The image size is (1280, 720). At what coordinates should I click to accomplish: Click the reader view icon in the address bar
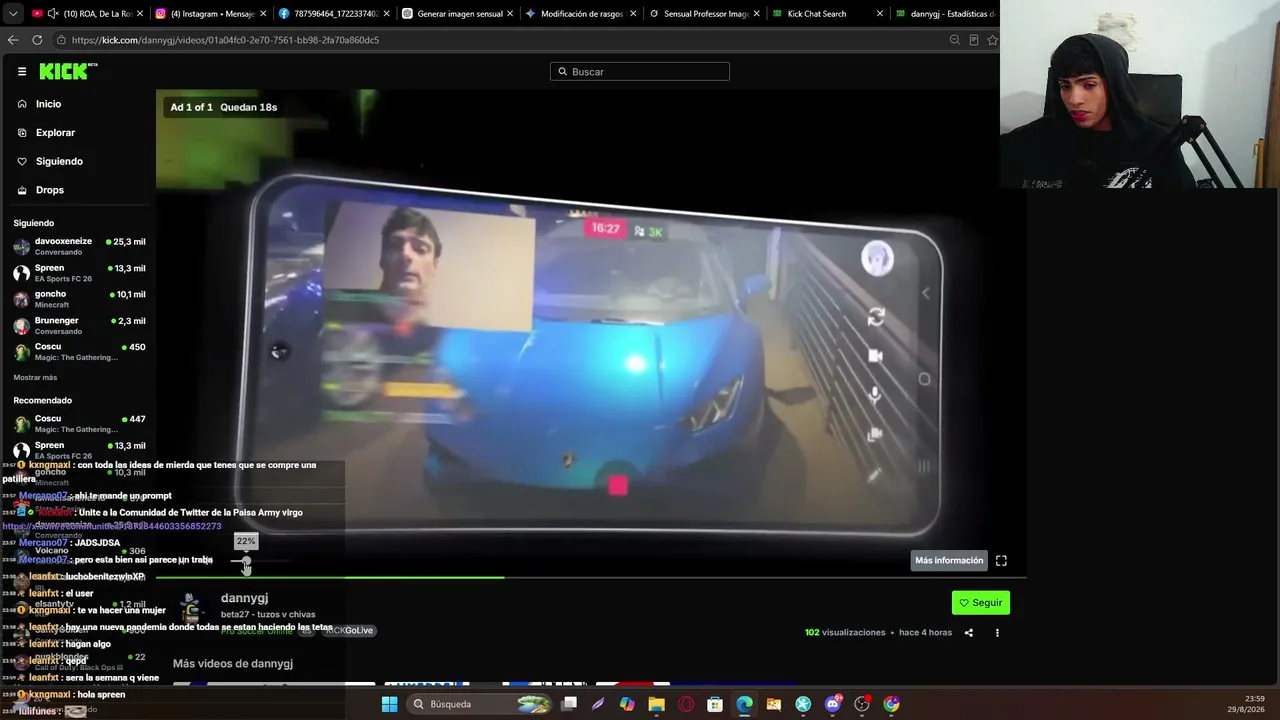(974, 40)
